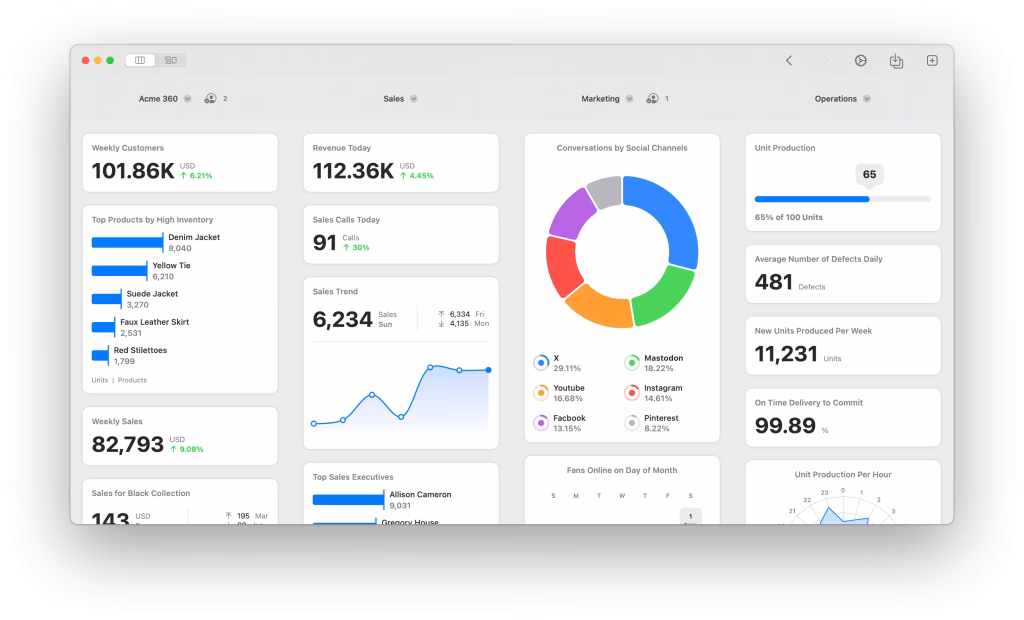The height and width of the screenshot is (620, 1024).
Task: Click the 65 value bubble on Unit Production
Action: click(869, 174)
